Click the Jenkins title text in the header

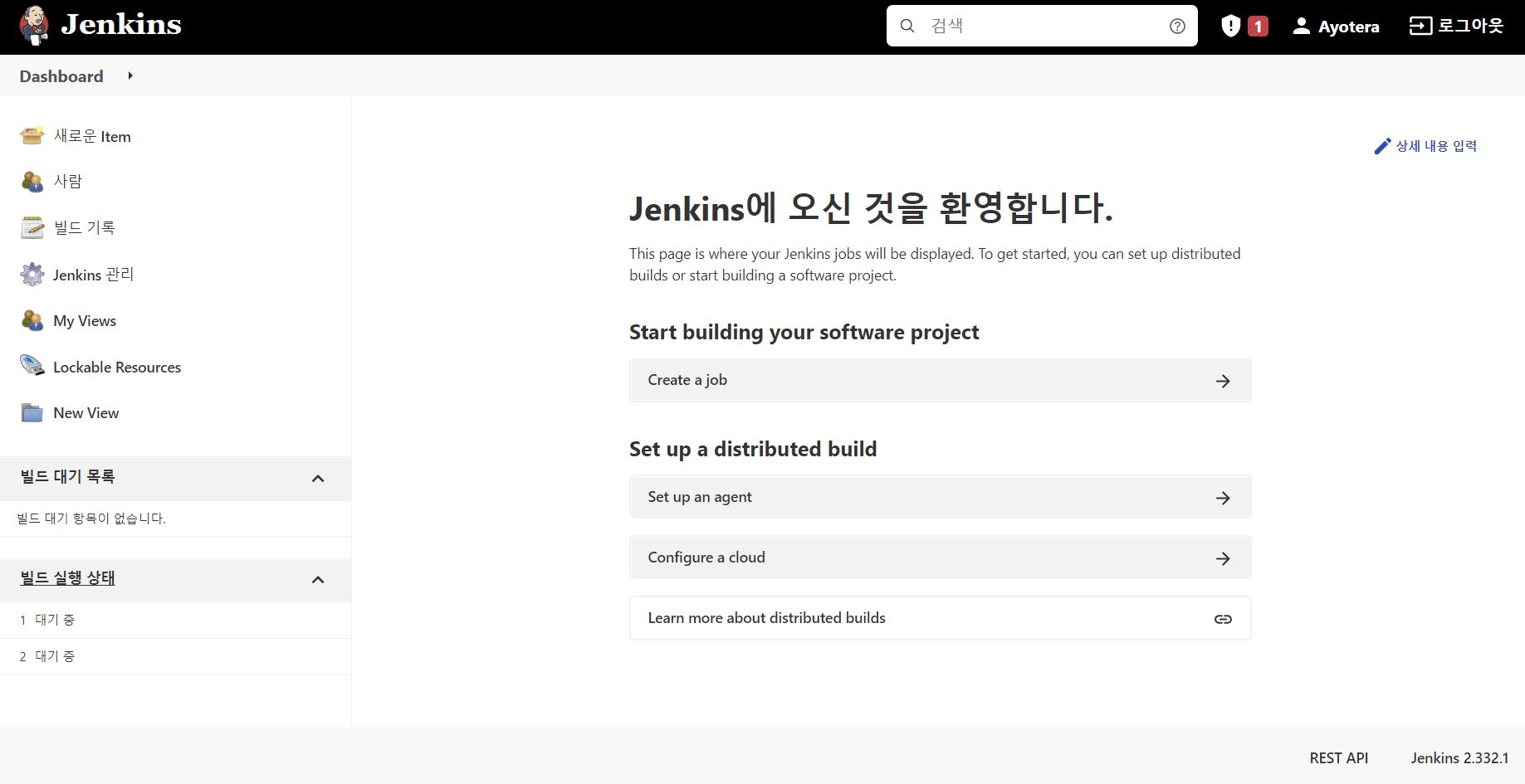[121, 24]
